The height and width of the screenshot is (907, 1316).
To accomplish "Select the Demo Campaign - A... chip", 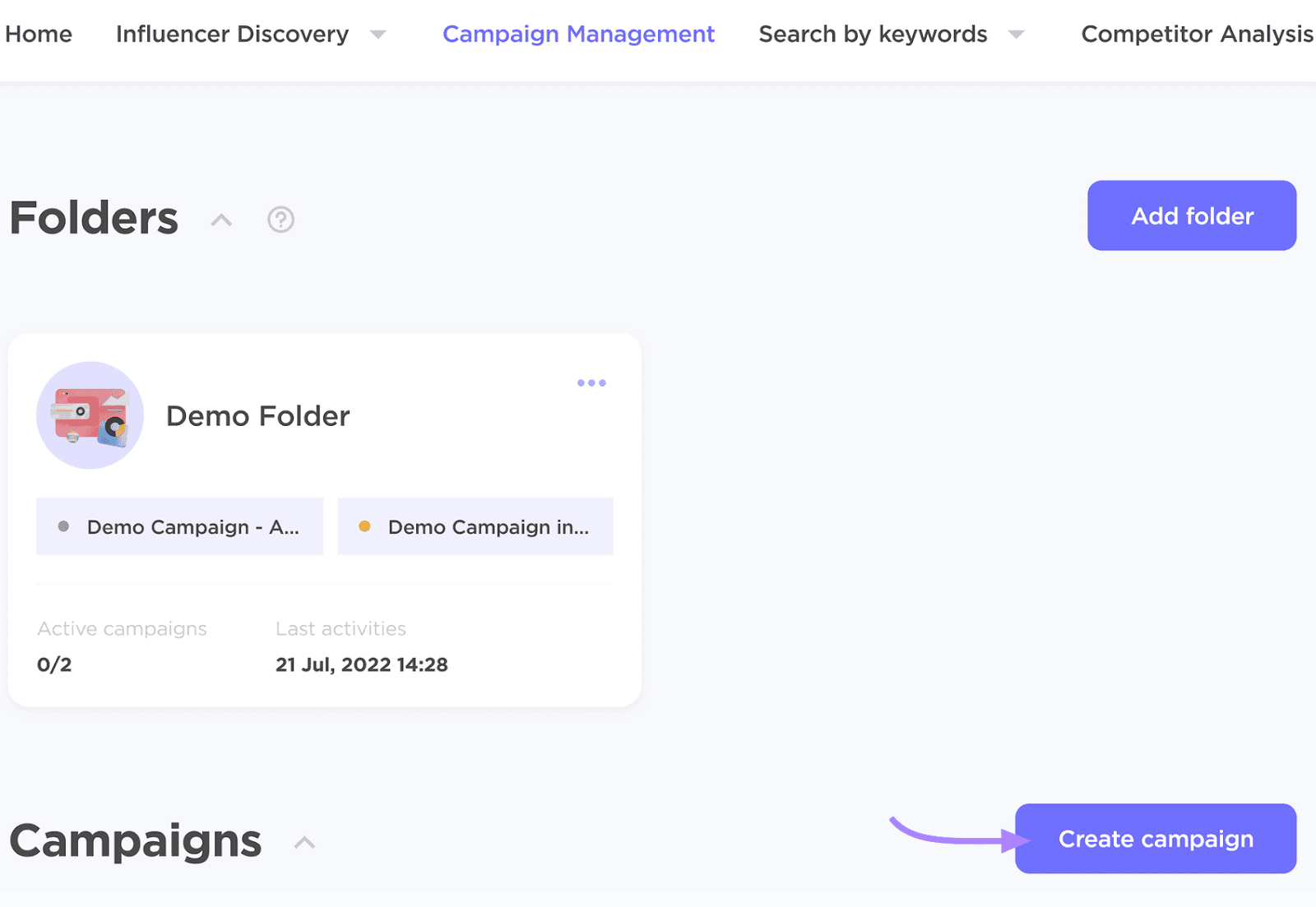I will point(179,526).
